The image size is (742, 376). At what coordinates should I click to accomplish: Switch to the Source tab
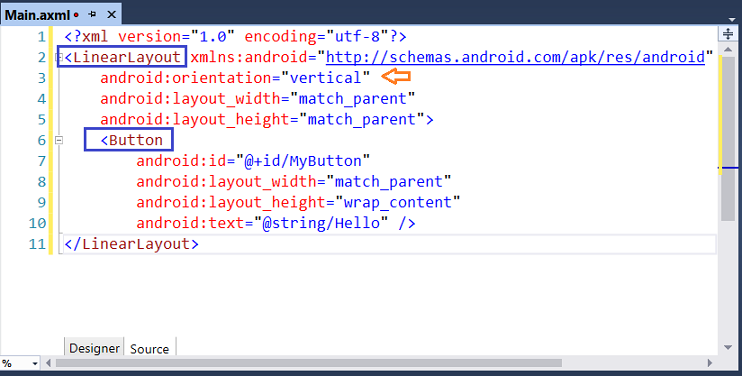pos(150,349)
